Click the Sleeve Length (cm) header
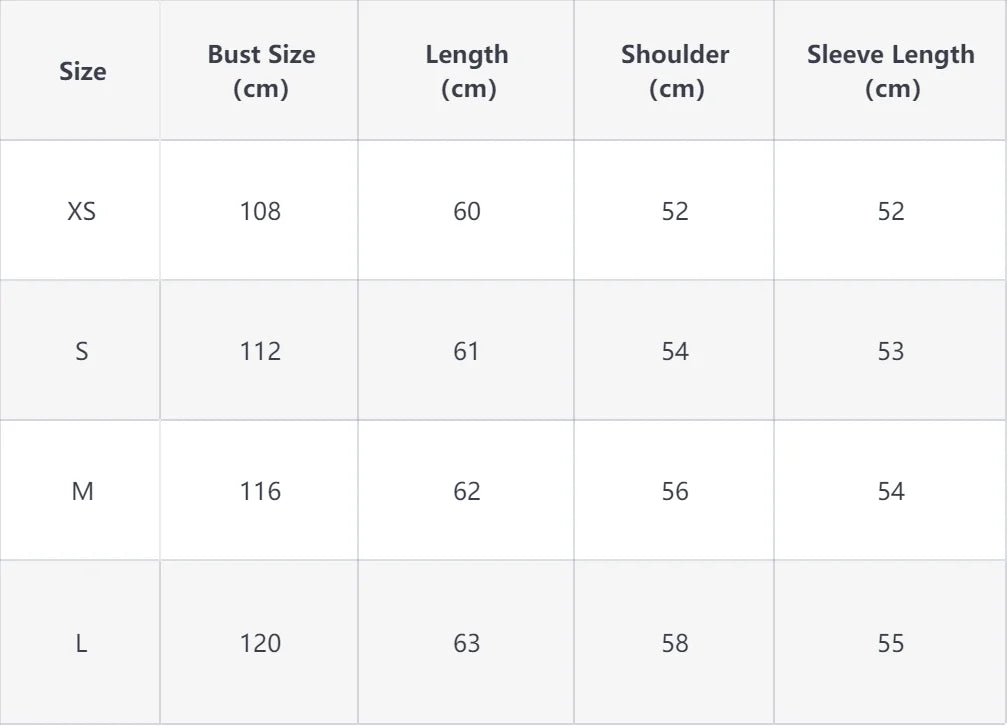 pos(891,71)
